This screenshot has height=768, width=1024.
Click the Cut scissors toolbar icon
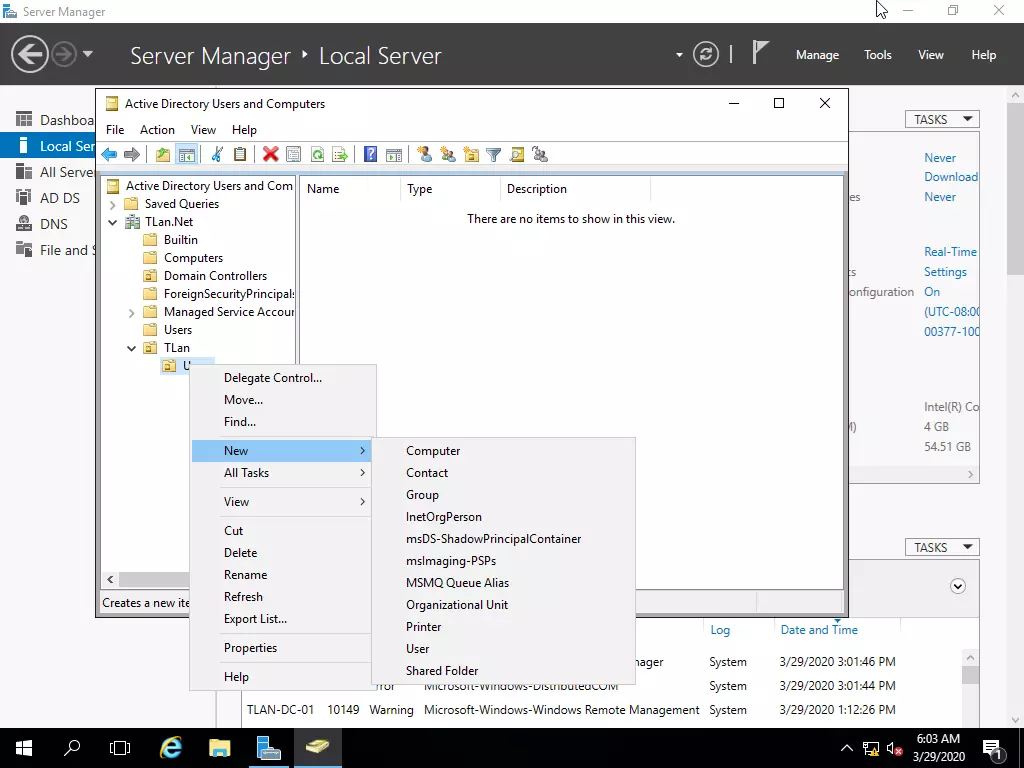pos(217,155)
